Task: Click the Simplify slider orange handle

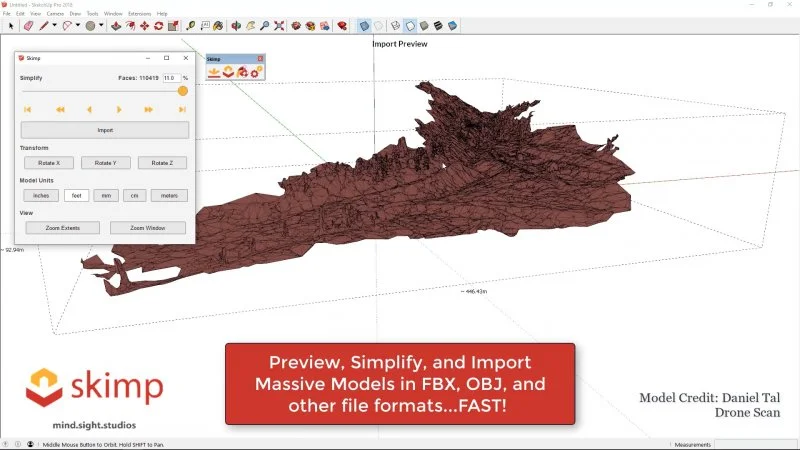Action: (x=183, y=91)
